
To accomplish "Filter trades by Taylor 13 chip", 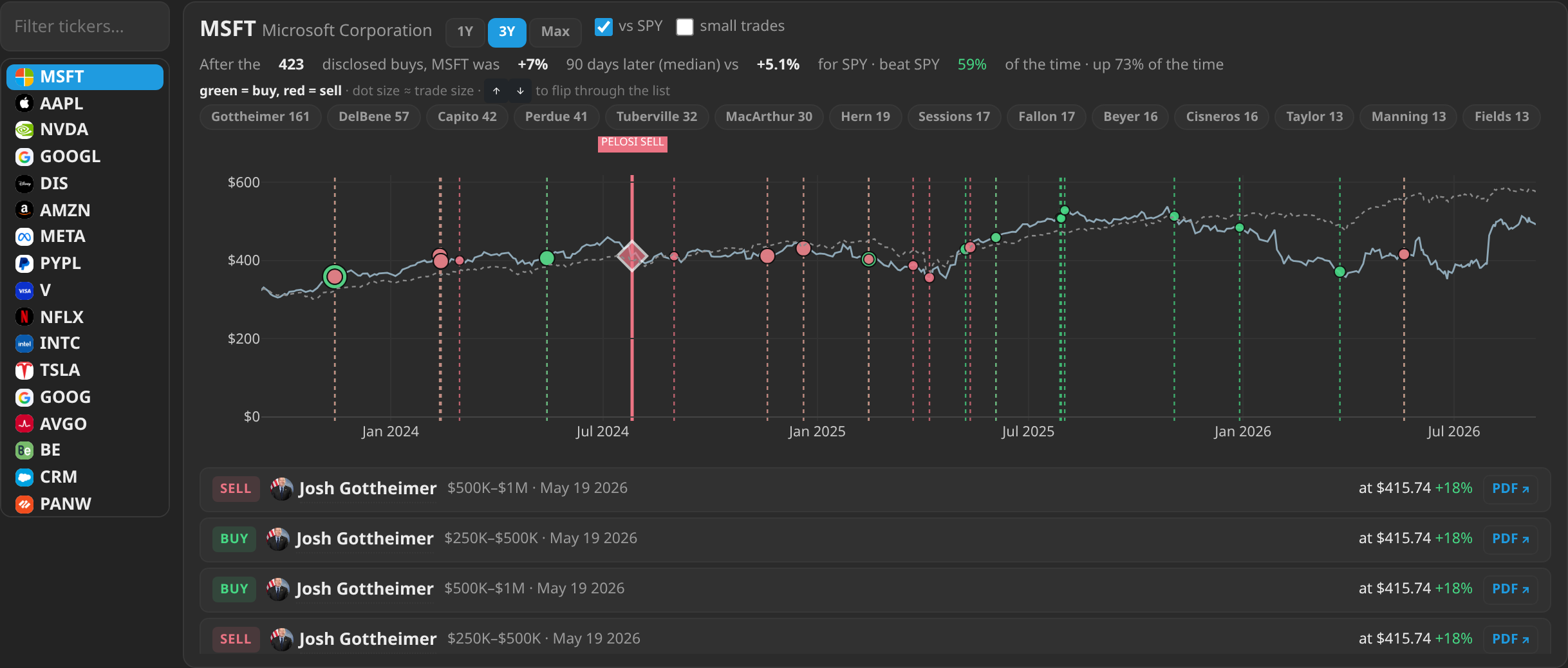I will coord(1314,116).
